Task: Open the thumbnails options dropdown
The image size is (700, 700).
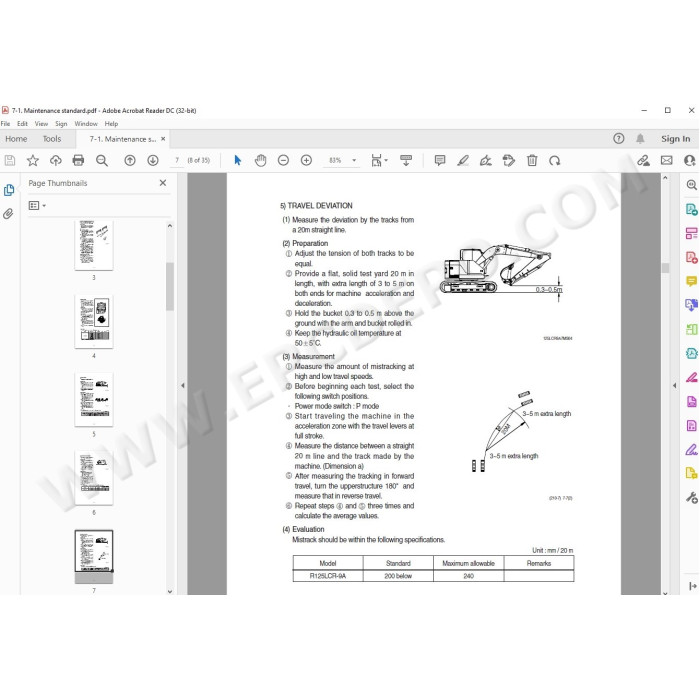Action: 37,205
